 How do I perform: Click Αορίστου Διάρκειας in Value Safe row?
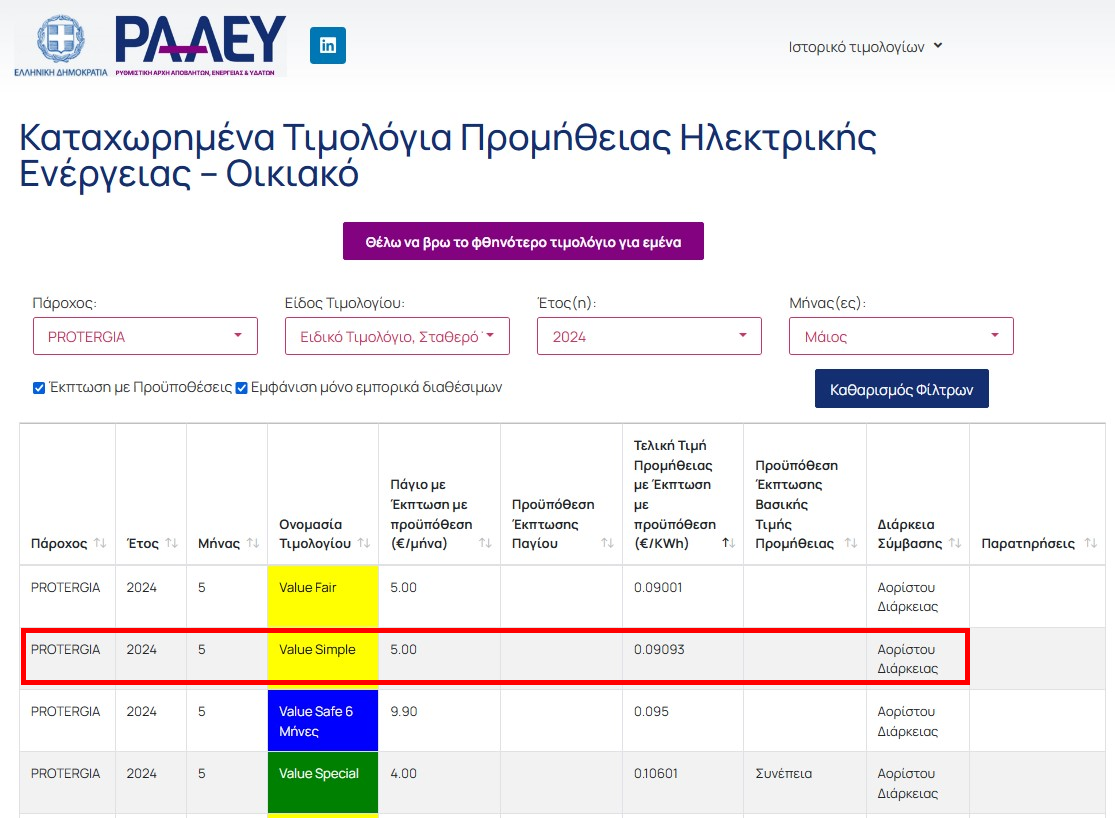click(908, 721)
